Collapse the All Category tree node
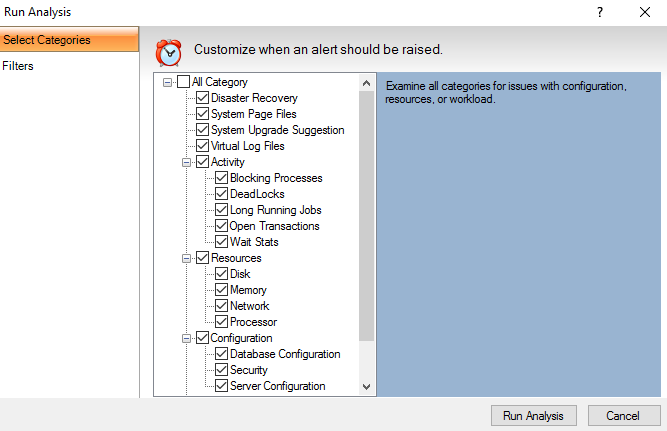The height and width of the screenshot is (431, 667). pos(167,82)
